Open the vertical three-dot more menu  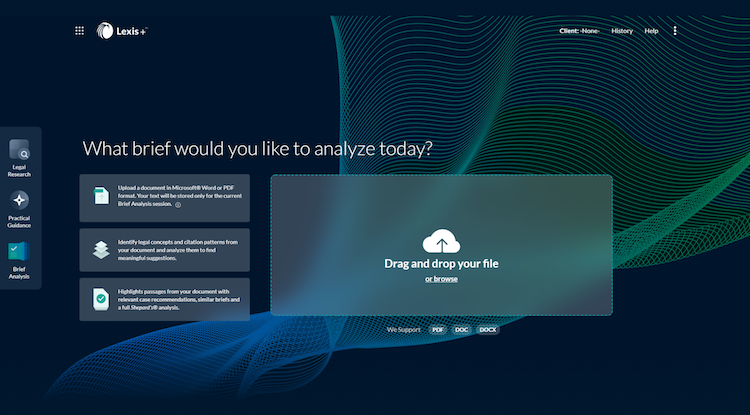(675, 31)
